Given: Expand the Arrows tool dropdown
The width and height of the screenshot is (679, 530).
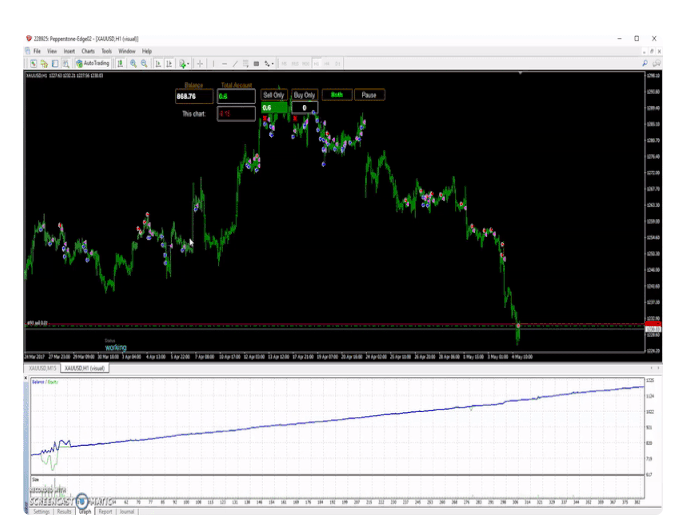Looking at the screenshot, I should 272,64.
